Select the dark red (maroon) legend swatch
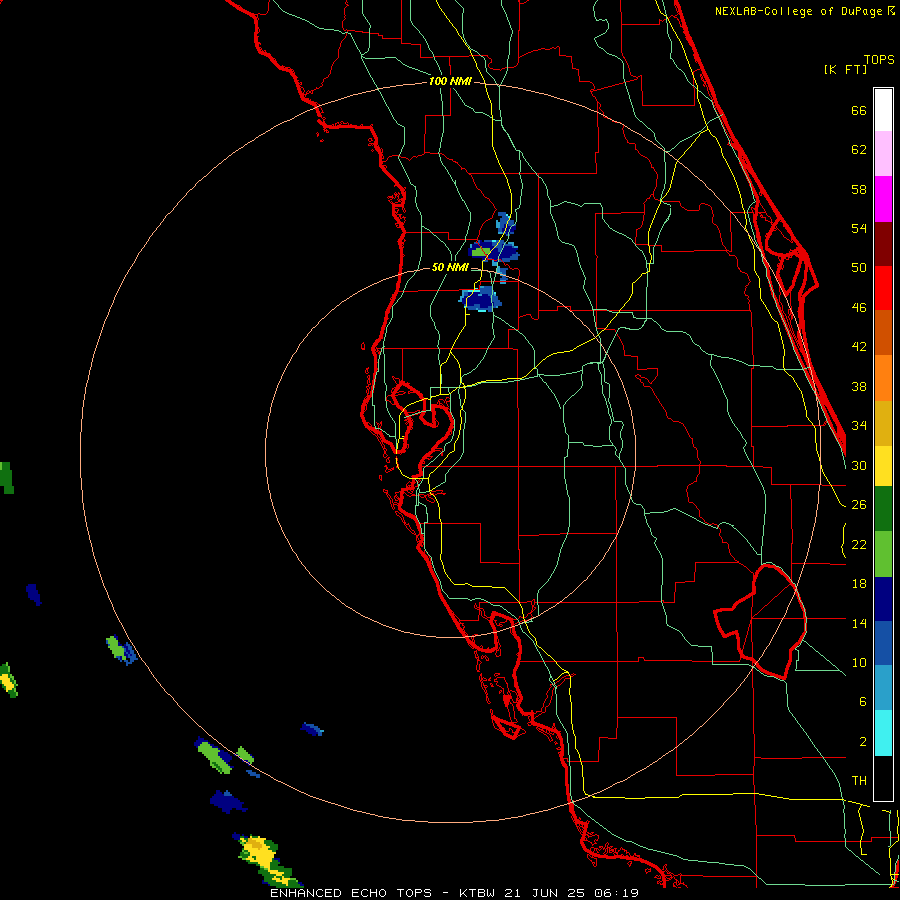 (x=883, y=244)
